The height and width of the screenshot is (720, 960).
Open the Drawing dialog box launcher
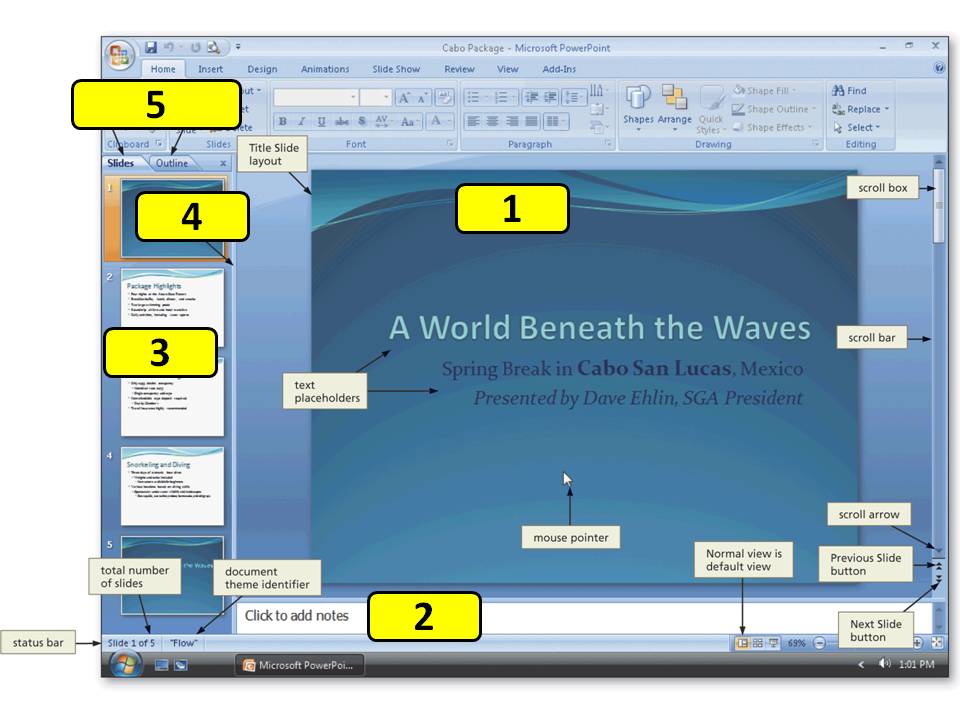(816, 143)
